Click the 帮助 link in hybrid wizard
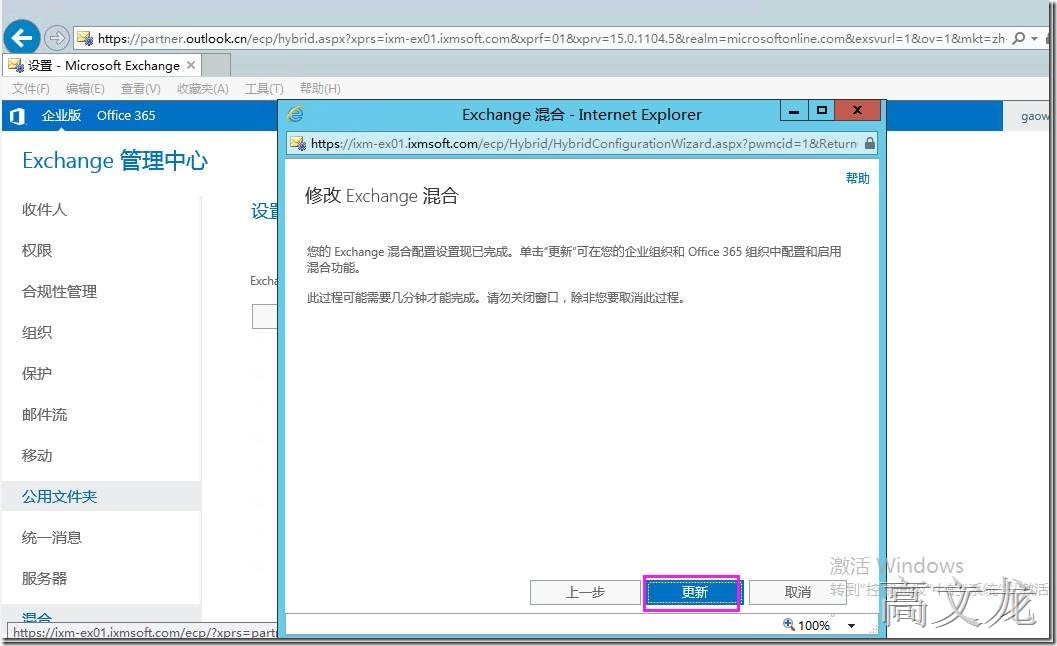Viewport: 1057px width, 646px height. 857,178
